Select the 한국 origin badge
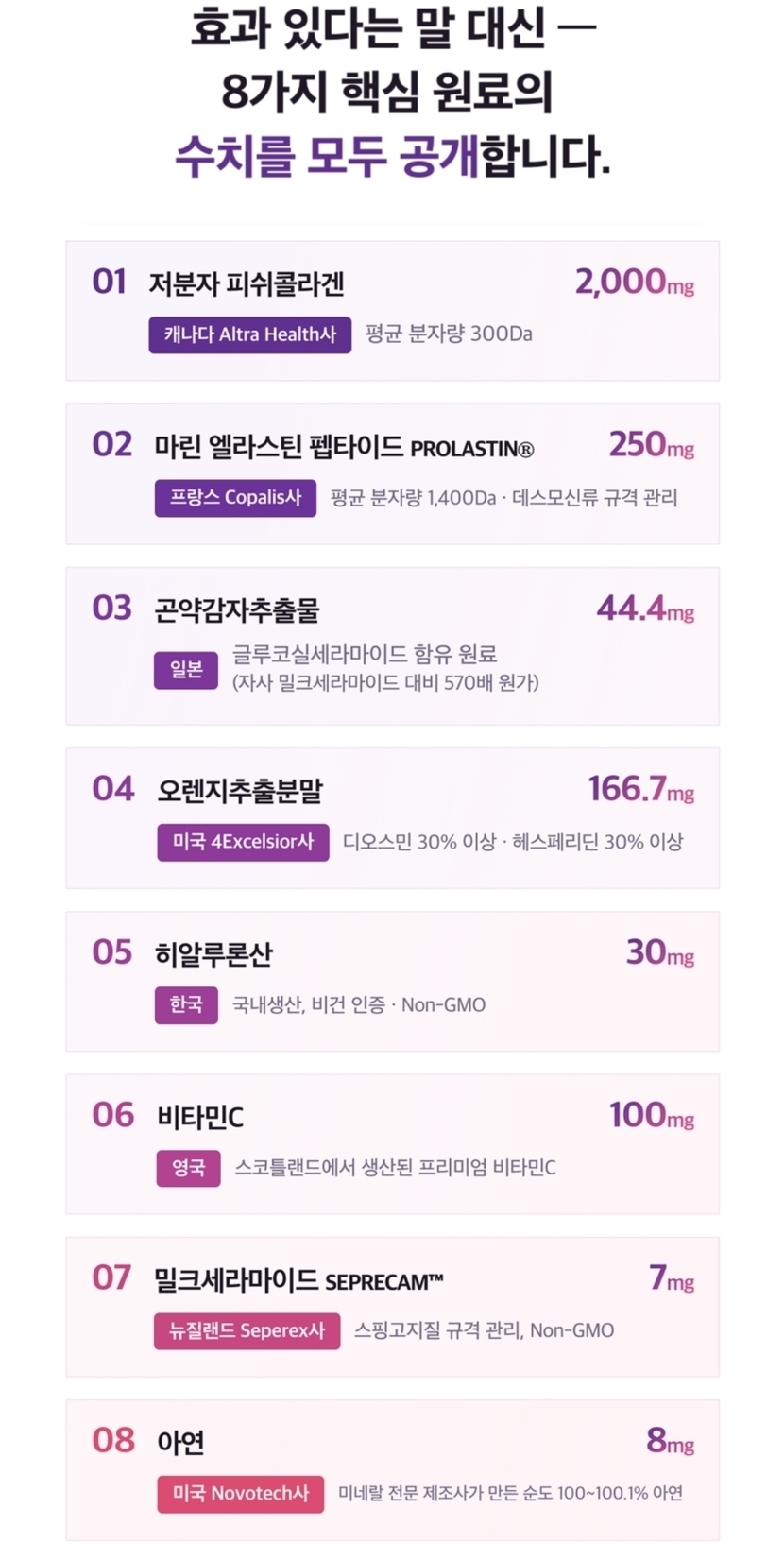Viewport: 784px width, 1560px height. (x=186, y=1004)
